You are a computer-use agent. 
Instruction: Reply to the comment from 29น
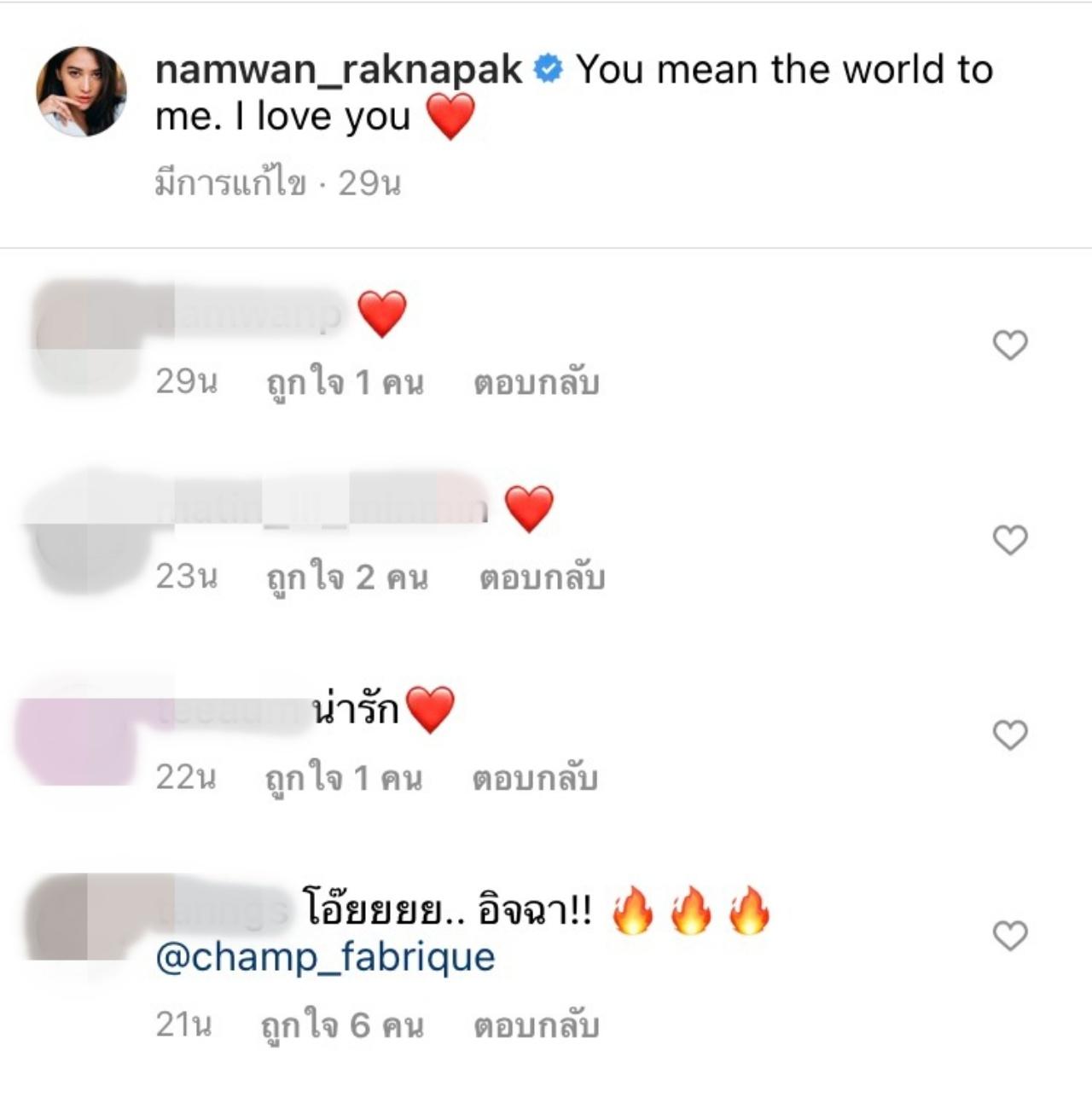[x=537, y=383]
